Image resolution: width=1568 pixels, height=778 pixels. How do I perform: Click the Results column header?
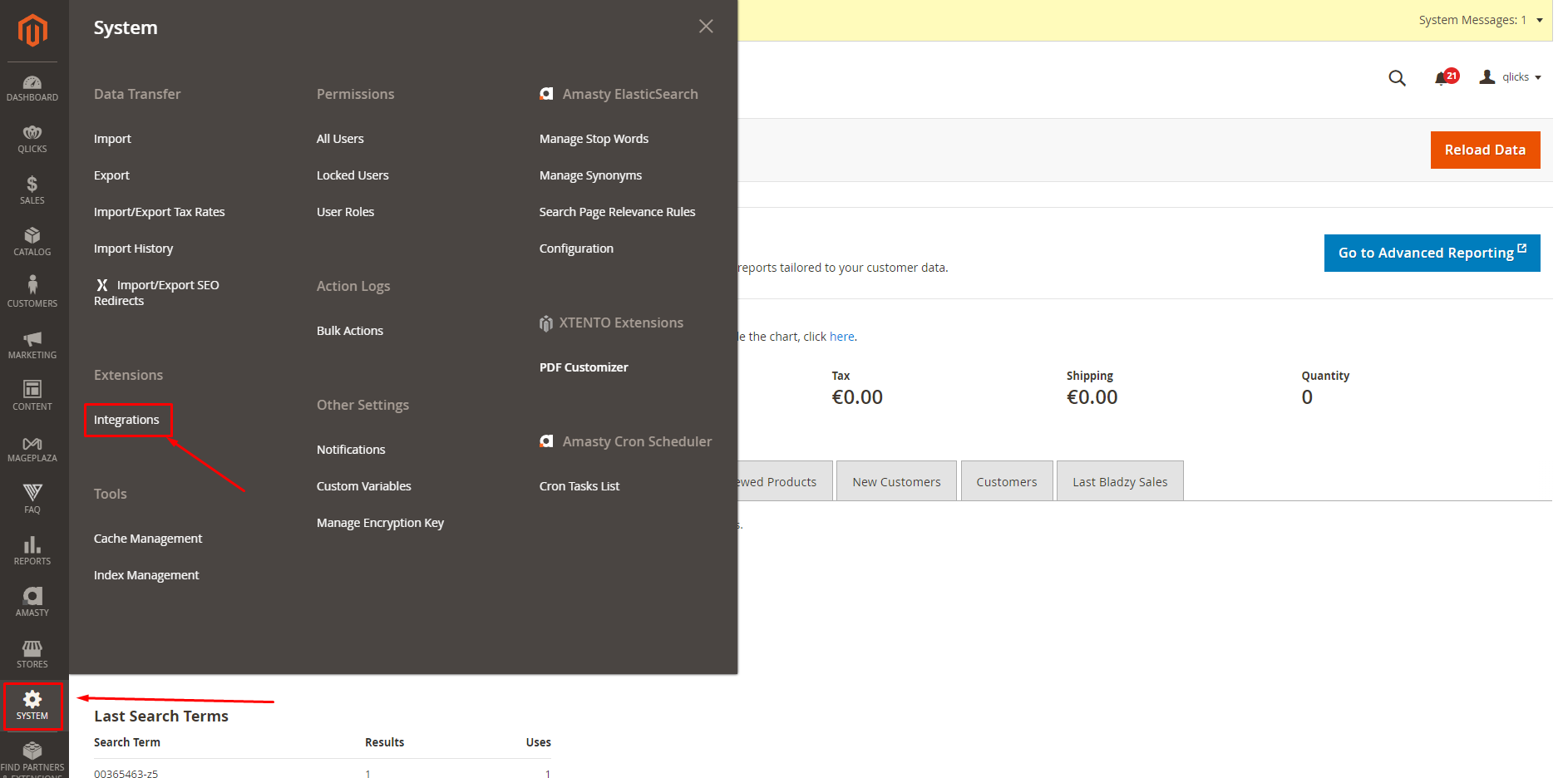coord(384,742)
